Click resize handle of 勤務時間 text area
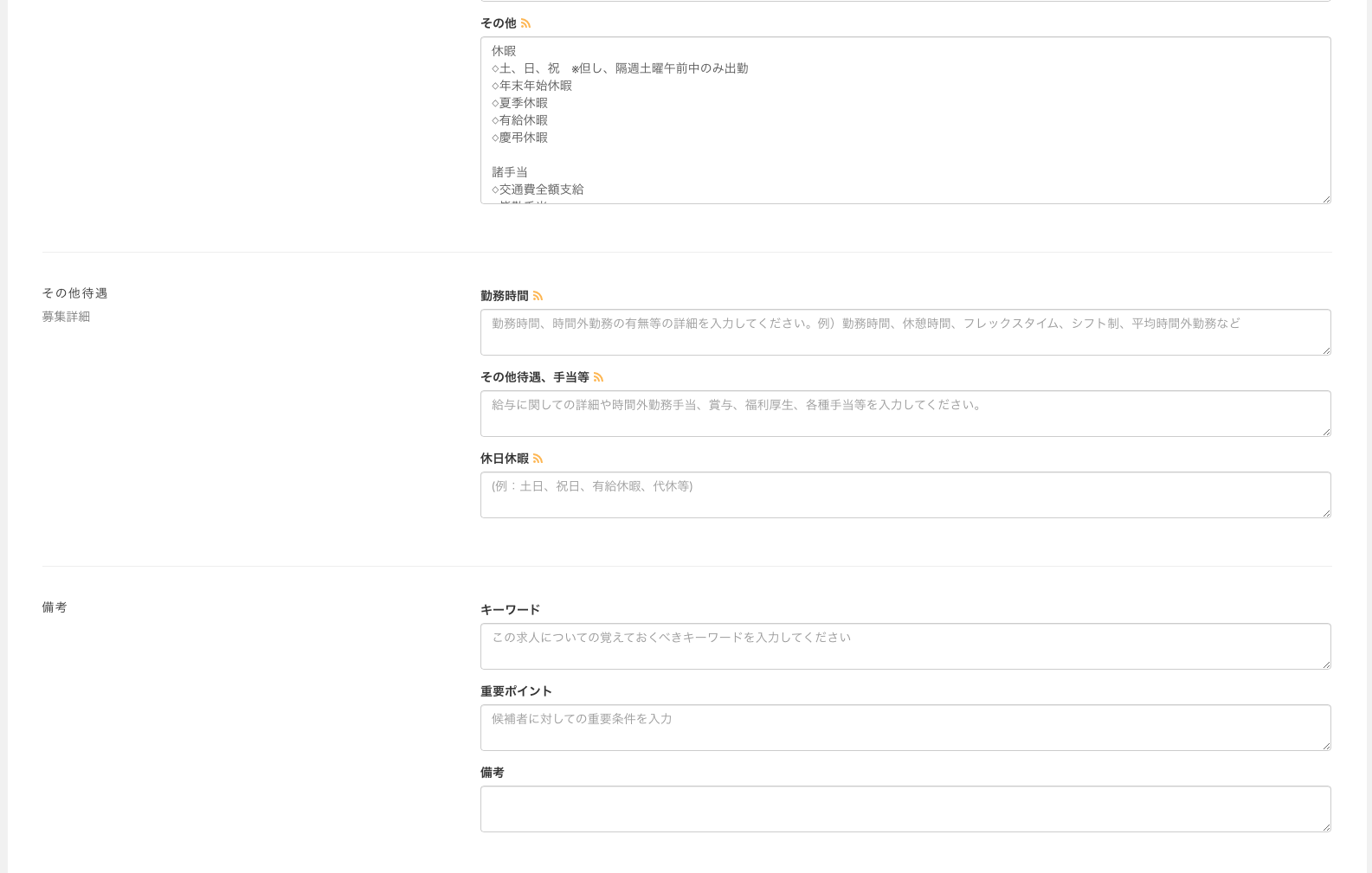 tap(1325, 350)
